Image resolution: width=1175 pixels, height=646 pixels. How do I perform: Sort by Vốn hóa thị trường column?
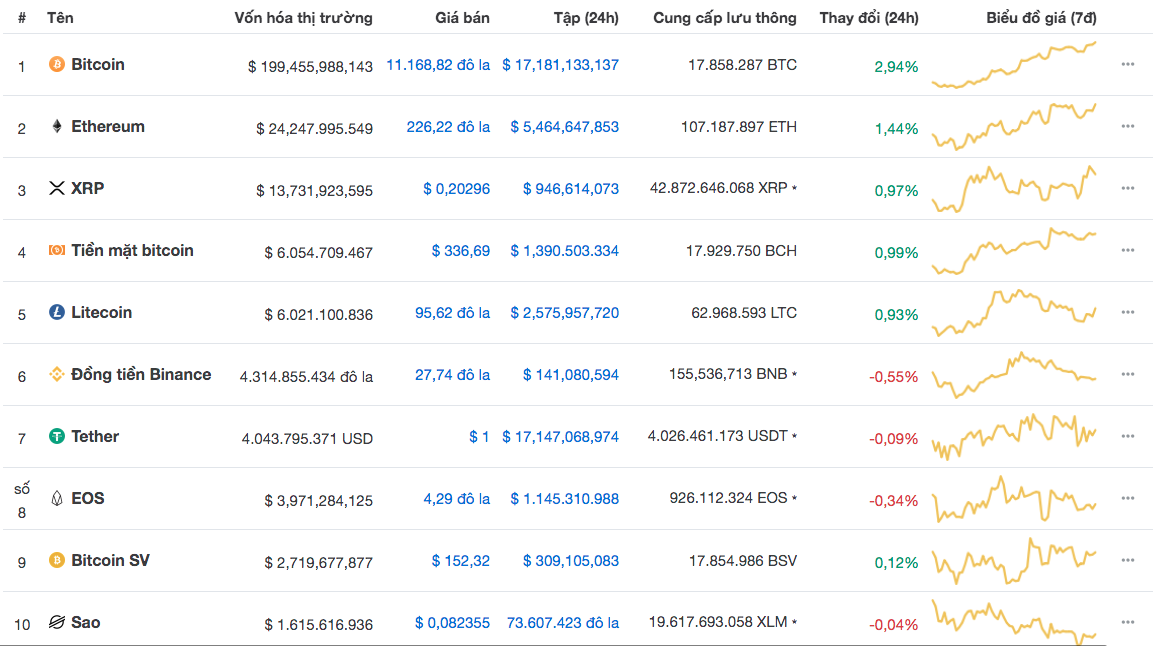click(x=303, y=18)
